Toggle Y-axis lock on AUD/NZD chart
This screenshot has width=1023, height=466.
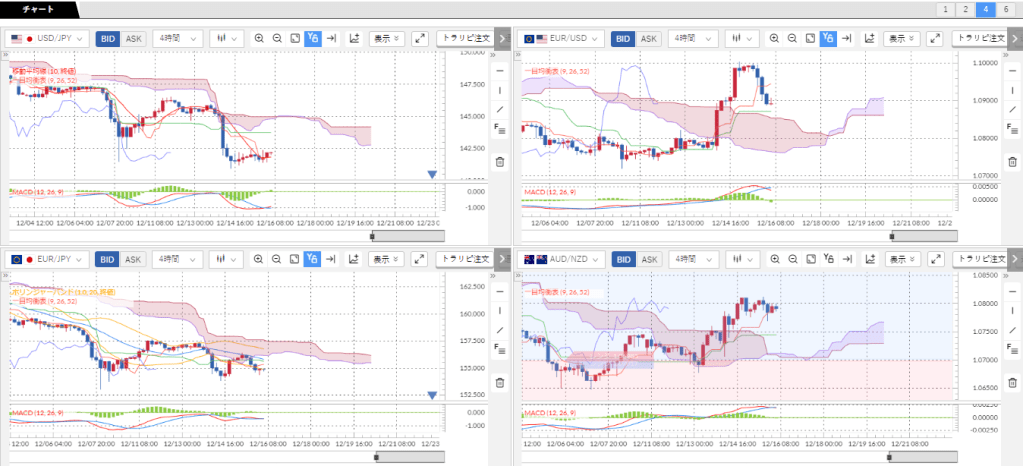point(828,259)
